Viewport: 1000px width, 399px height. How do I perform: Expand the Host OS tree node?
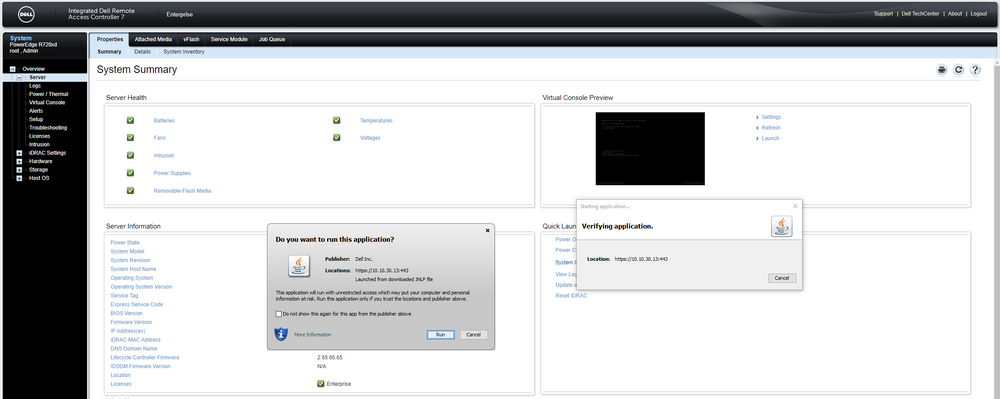tap(19, 178)
